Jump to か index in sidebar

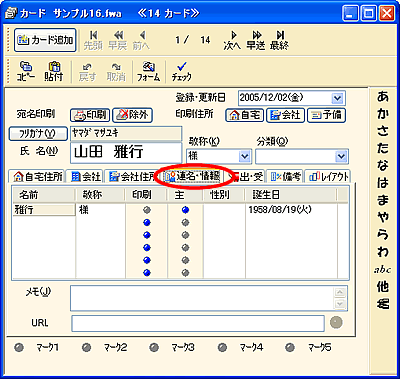383,114
